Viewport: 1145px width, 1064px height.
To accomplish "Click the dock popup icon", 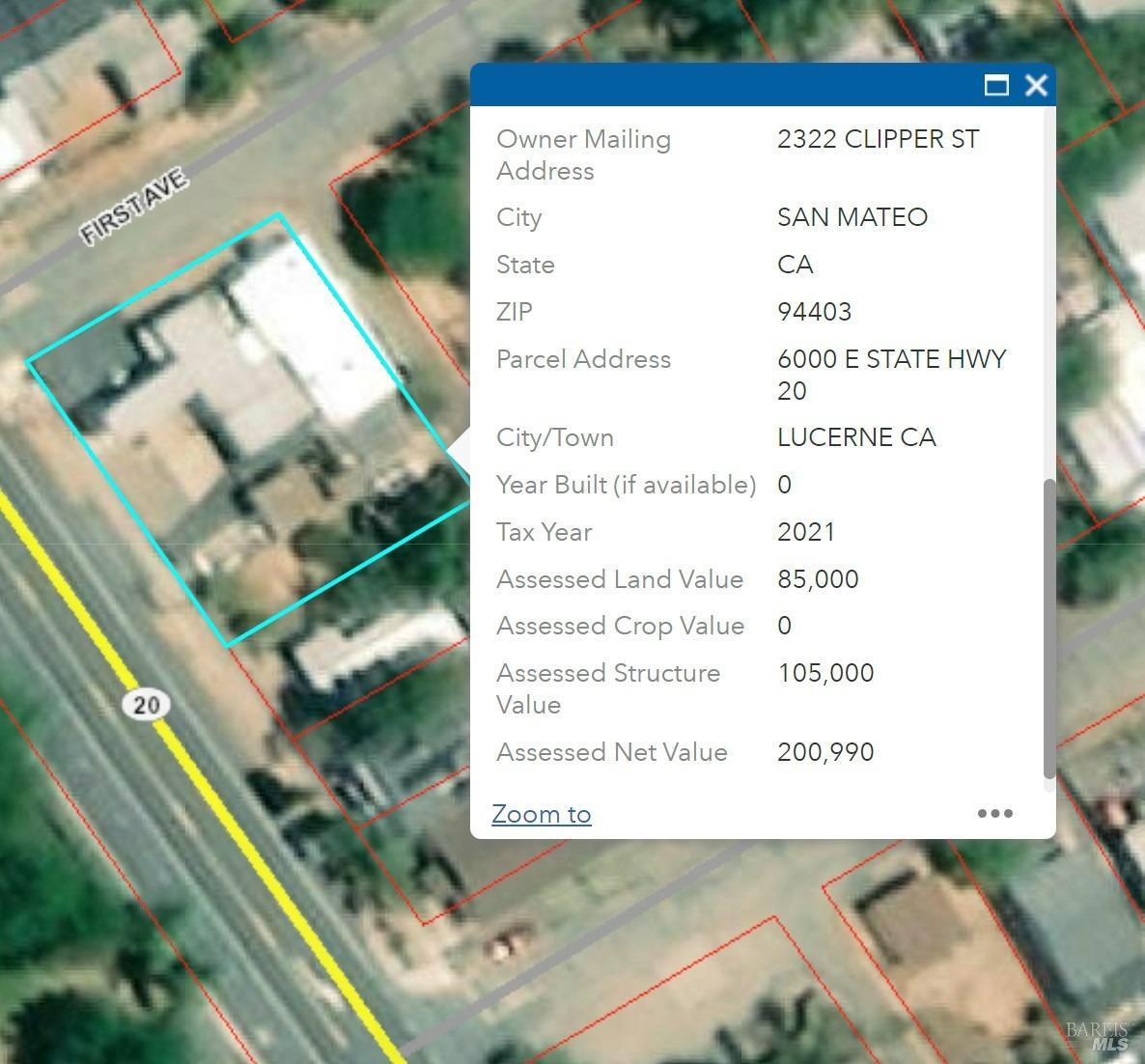I will (x=996, y=86).
